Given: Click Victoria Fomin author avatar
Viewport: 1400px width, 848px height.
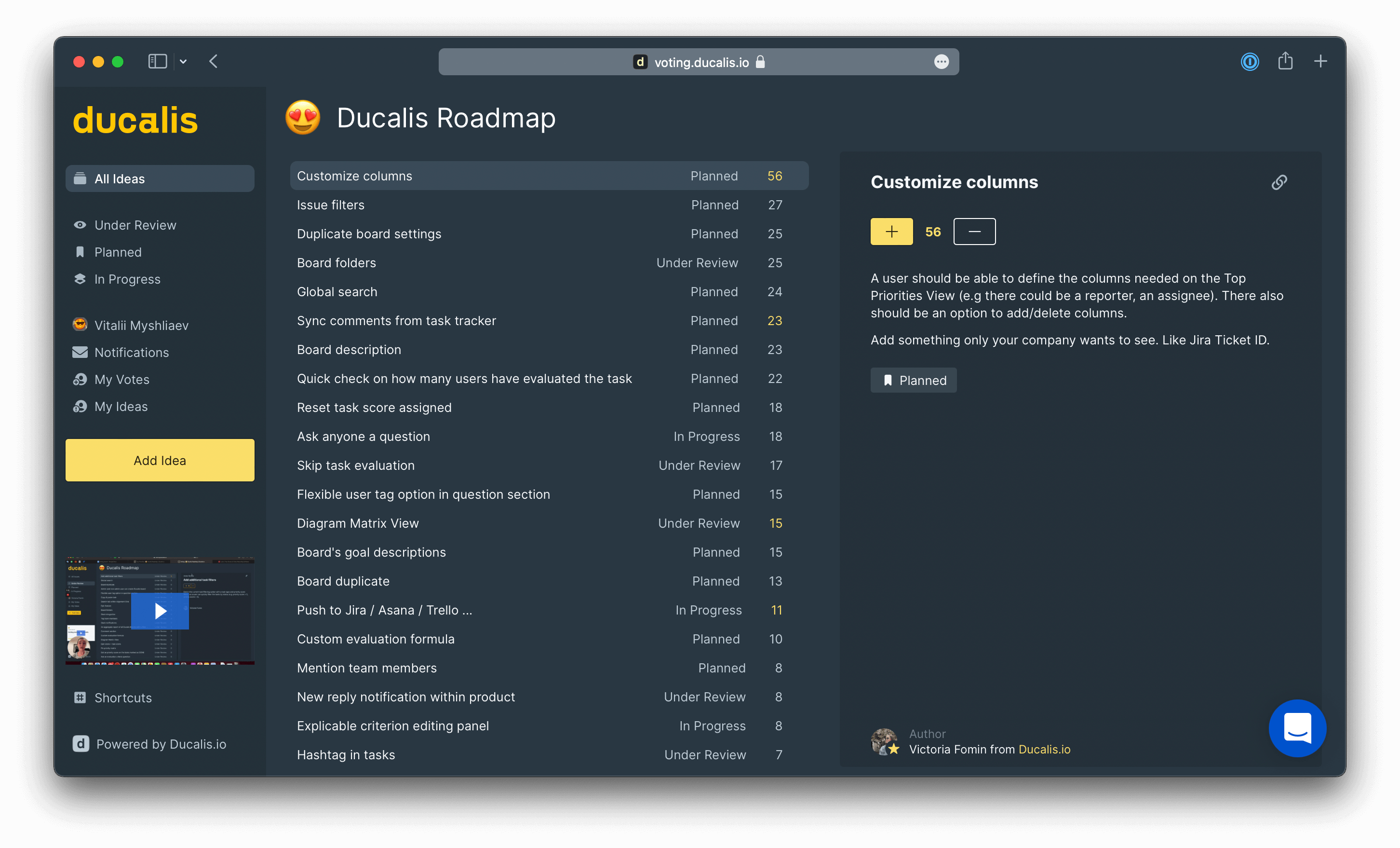Looking at the screenshot, I should pyautogui.click(x=885, y=742).
